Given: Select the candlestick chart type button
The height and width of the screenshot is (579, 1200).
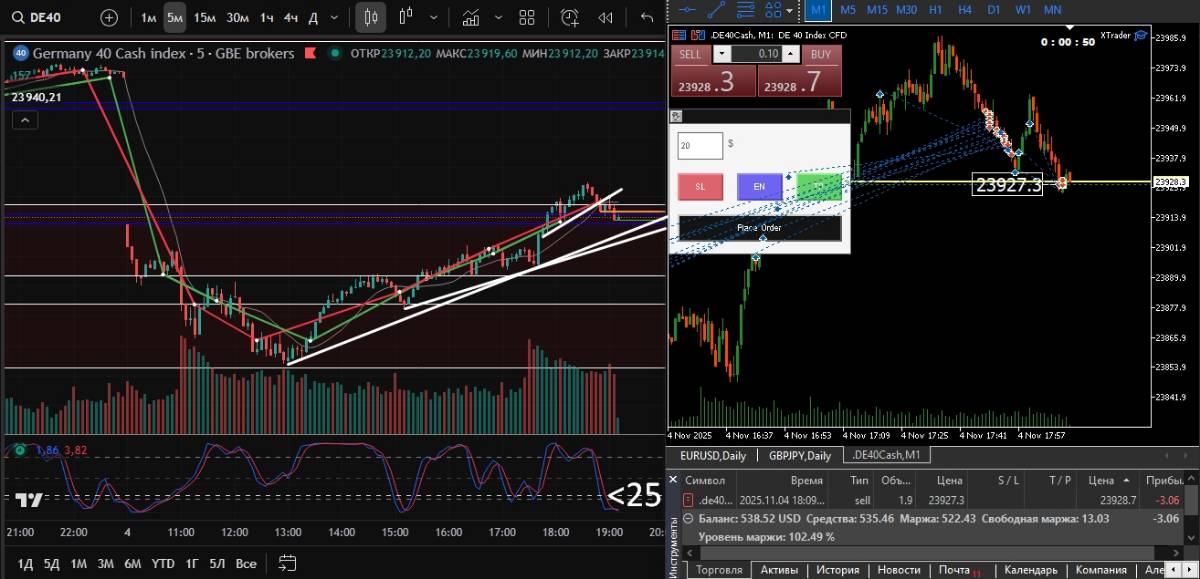Looking at the screenshot, I should (371, 17).
